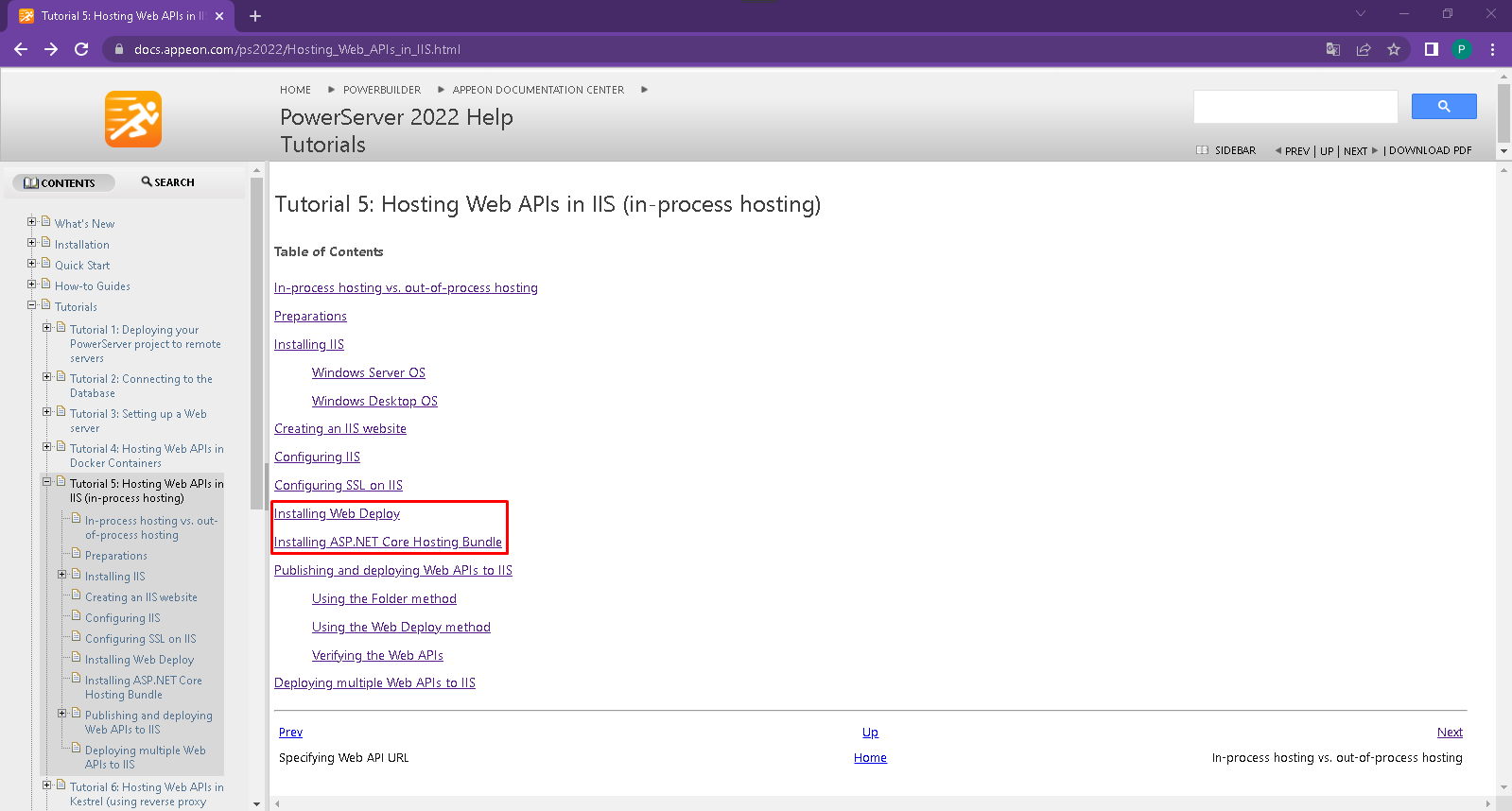Click the DOWNLOAD PDF link

pos(1430,150)
